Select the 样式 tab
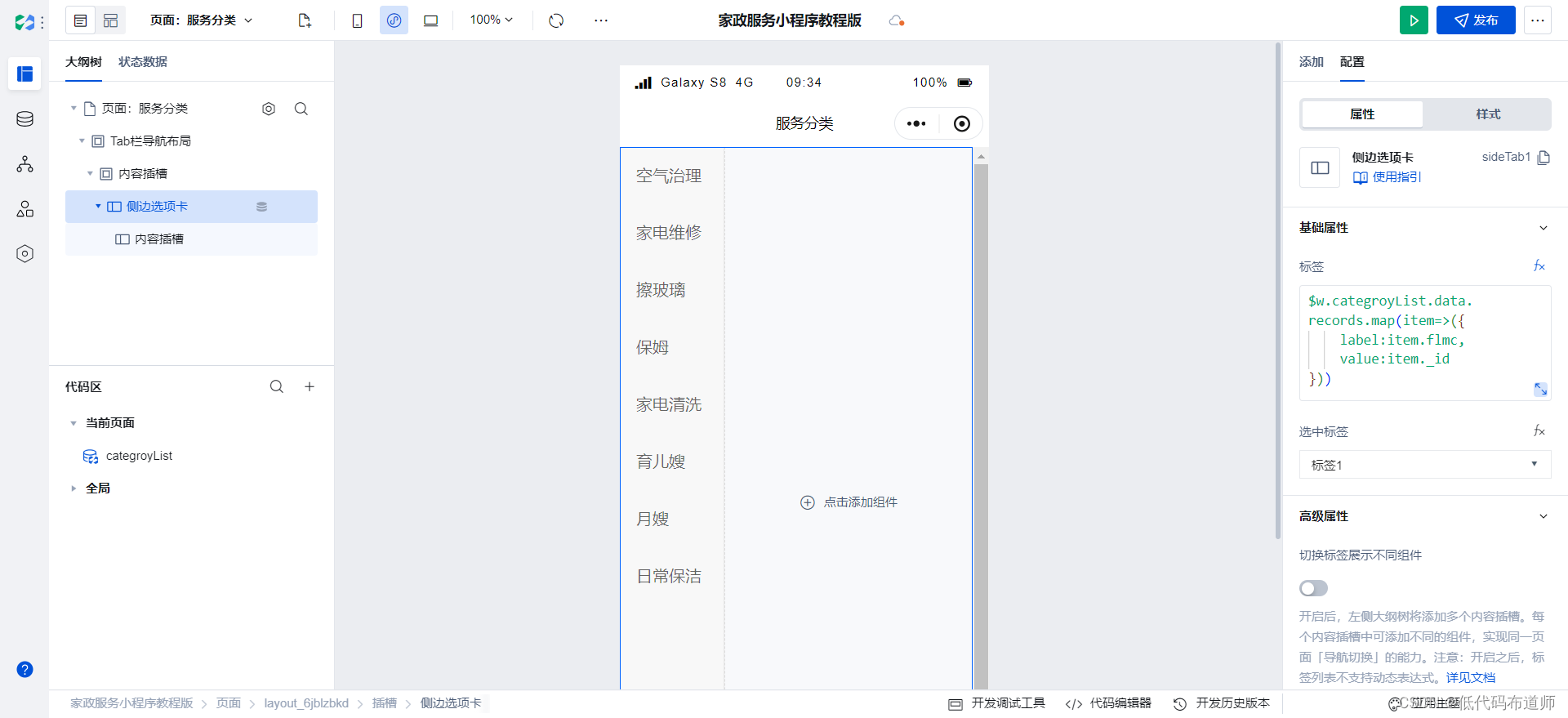1568x718 pixels. (1488, 114)
